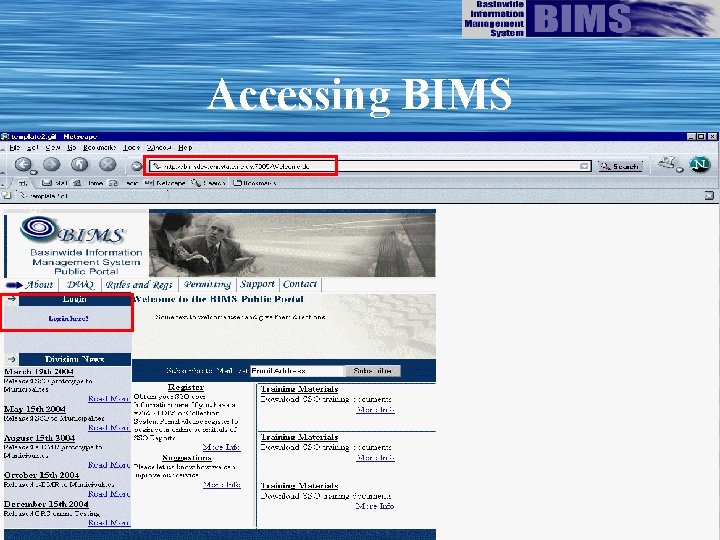Click Read More under May 15th 2004
This screenshot has width=720, height=540.
point(109,428)
